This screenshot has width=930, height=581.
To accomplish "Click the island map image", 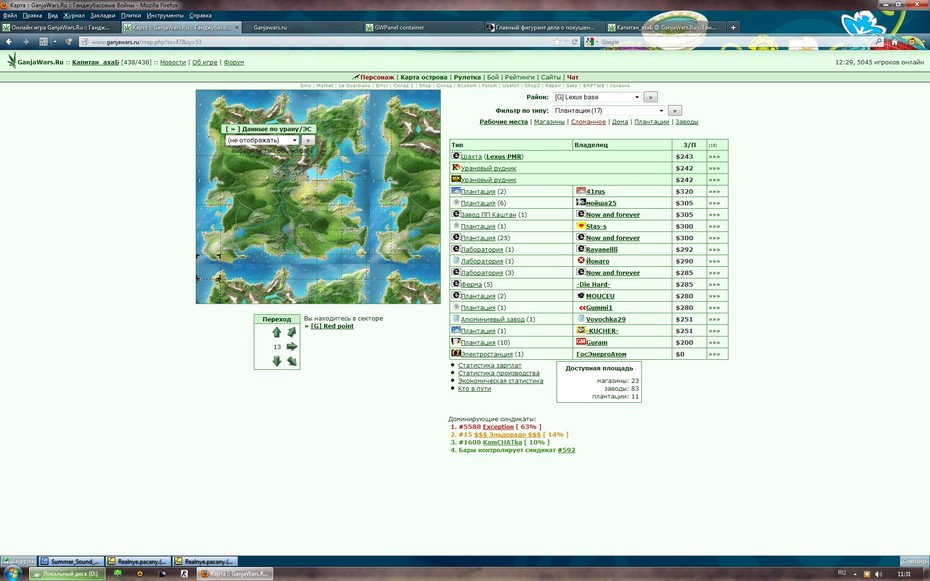I will pos(319,197).
